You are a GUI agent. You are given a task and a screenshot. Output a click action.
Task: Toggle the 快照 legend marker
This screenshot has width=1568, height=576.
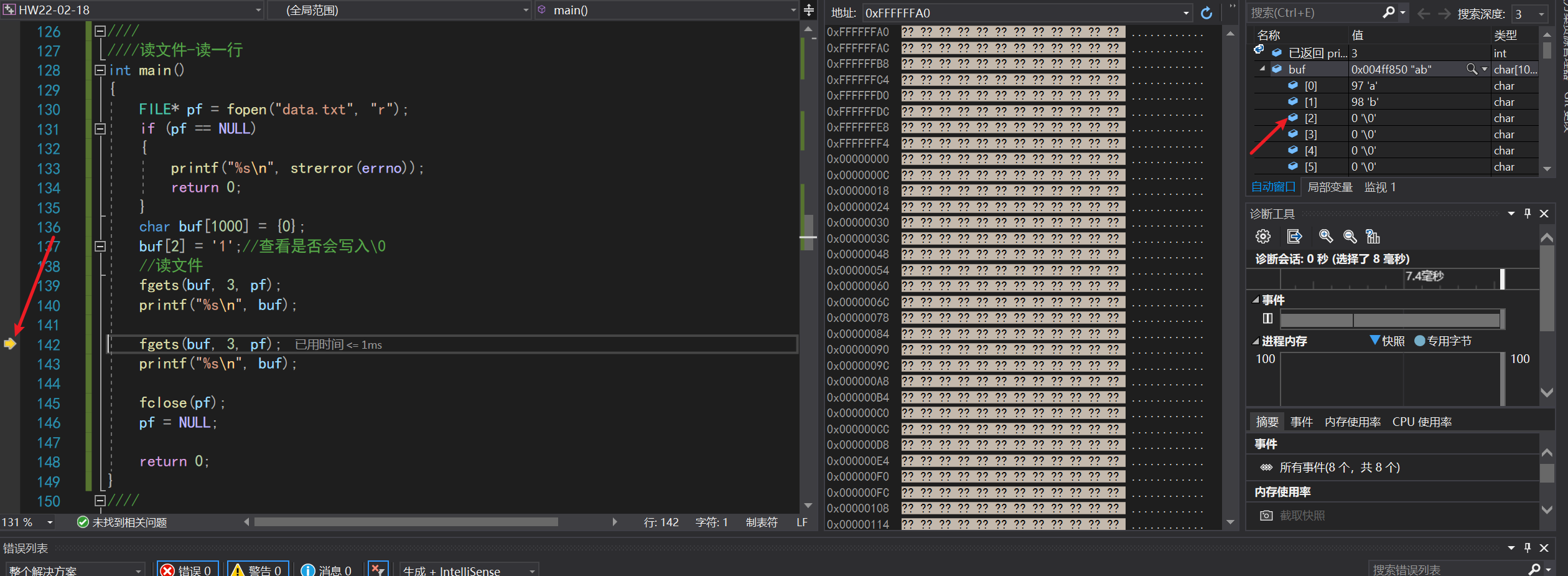click(x=1375, y=341)
